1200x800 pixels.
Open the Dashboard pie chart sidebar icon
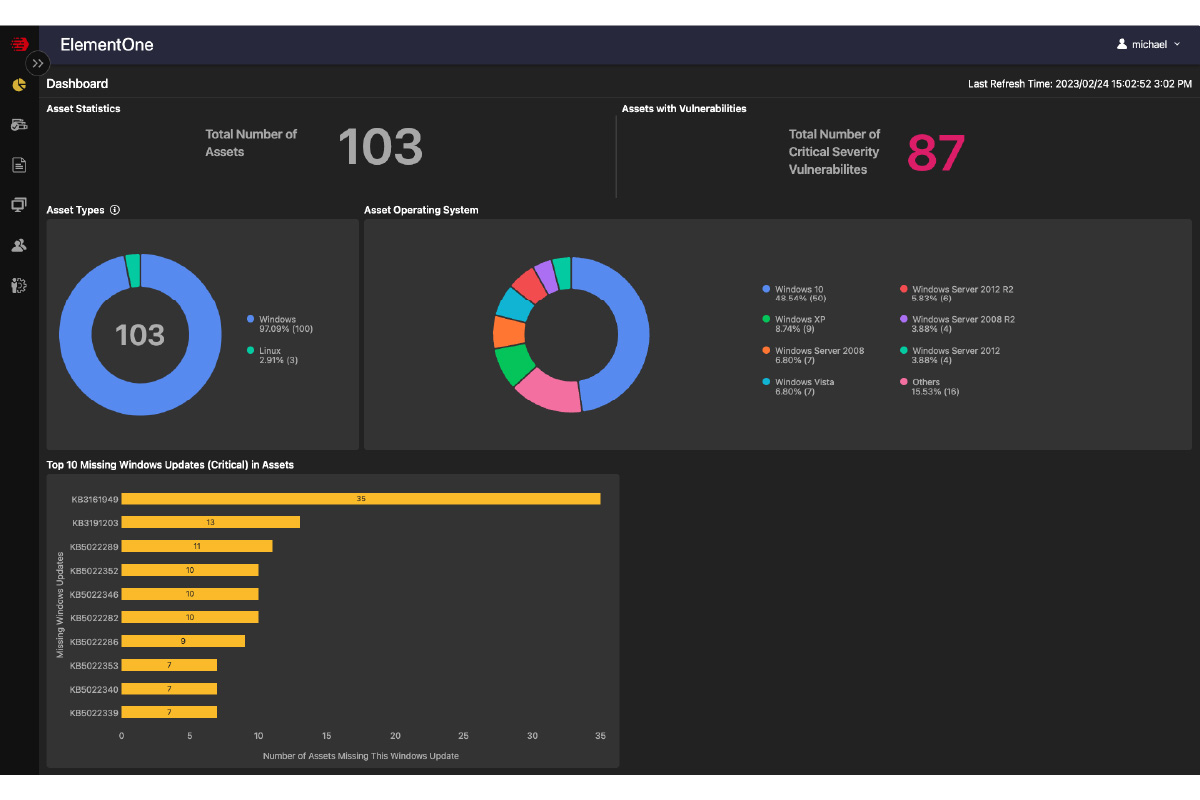[19, 85]
